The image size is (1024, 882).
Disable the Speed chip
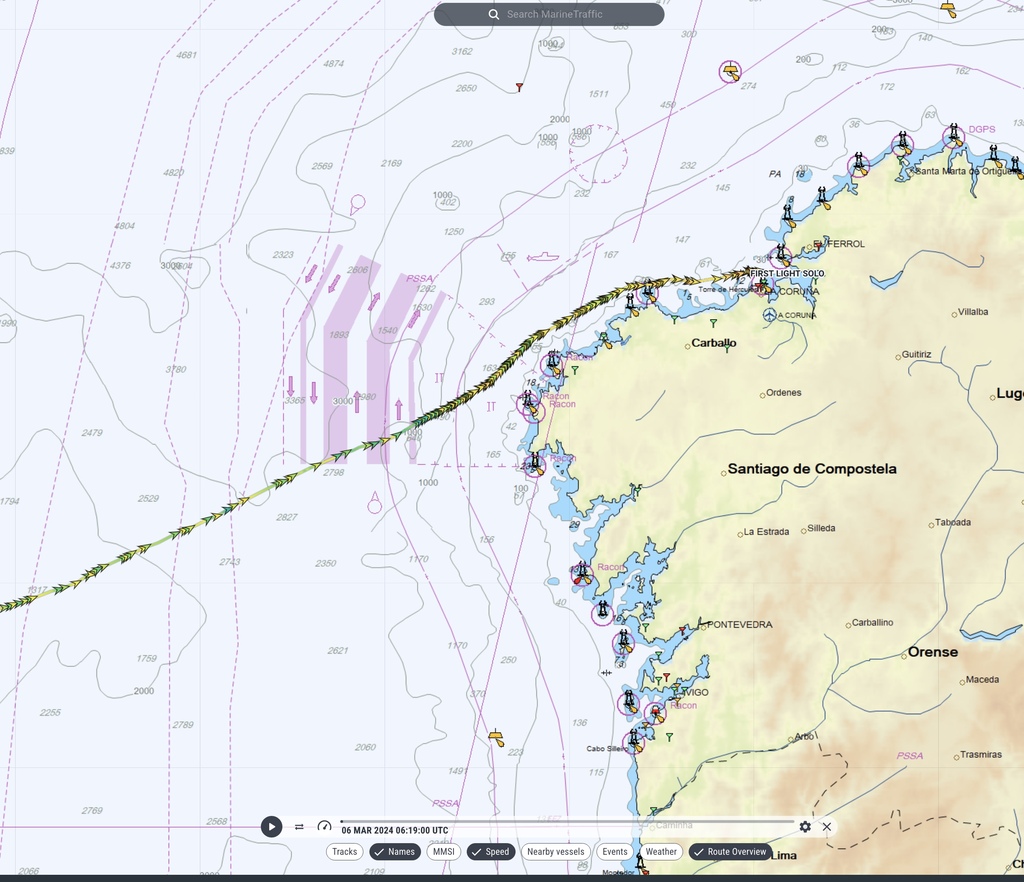490,851
